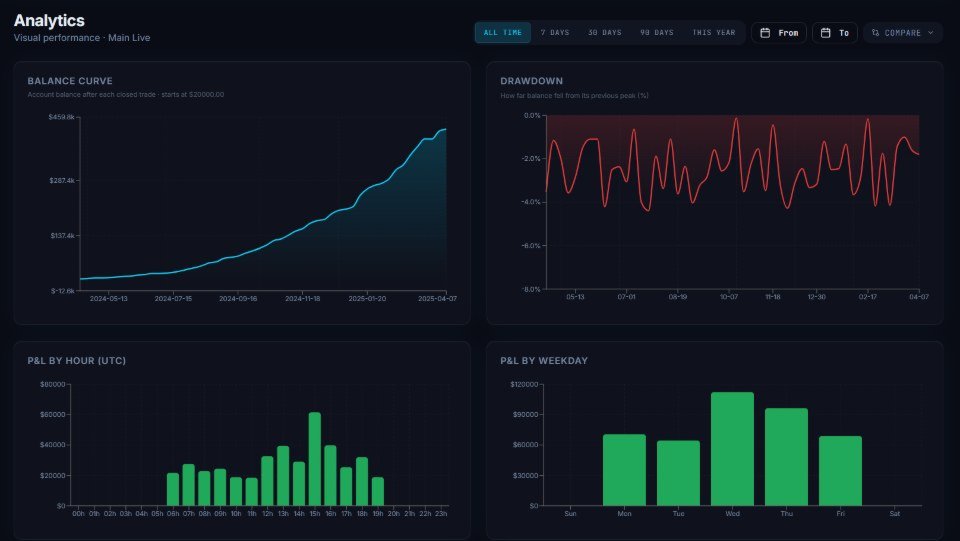
Task: Click the 00h hour axis label
Action: pyautogui.click(x=78, y=513)
